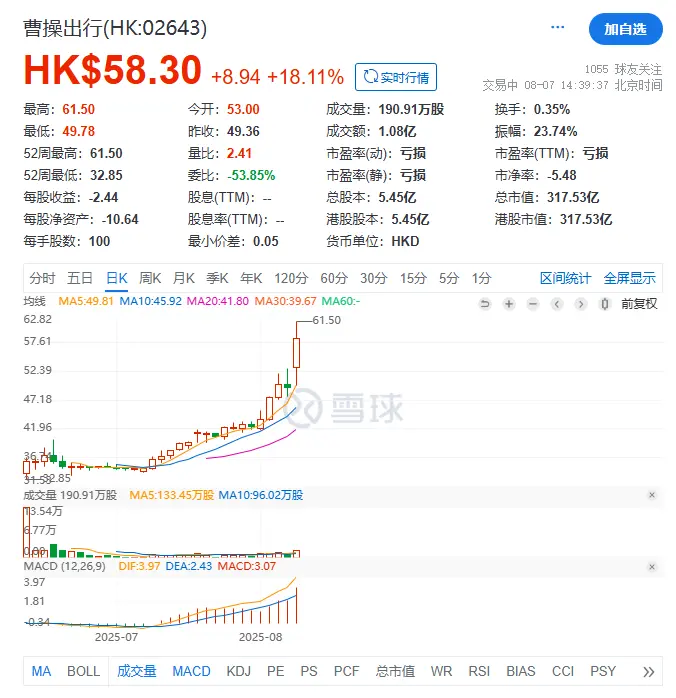Select the 周K chart tab
Viewport: 676px width, 698px height.
(150, 278)
